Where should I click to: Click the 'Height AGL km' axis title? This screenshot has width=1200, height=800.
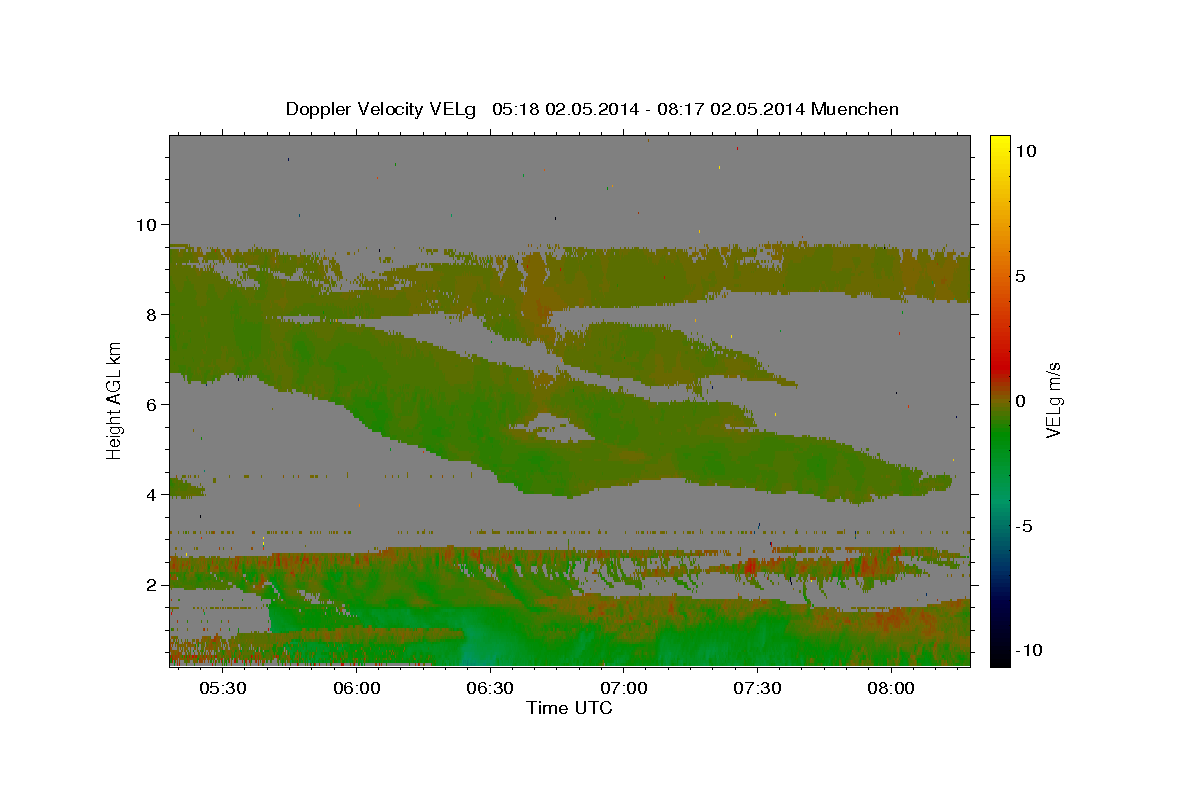[x=114, y=400]
